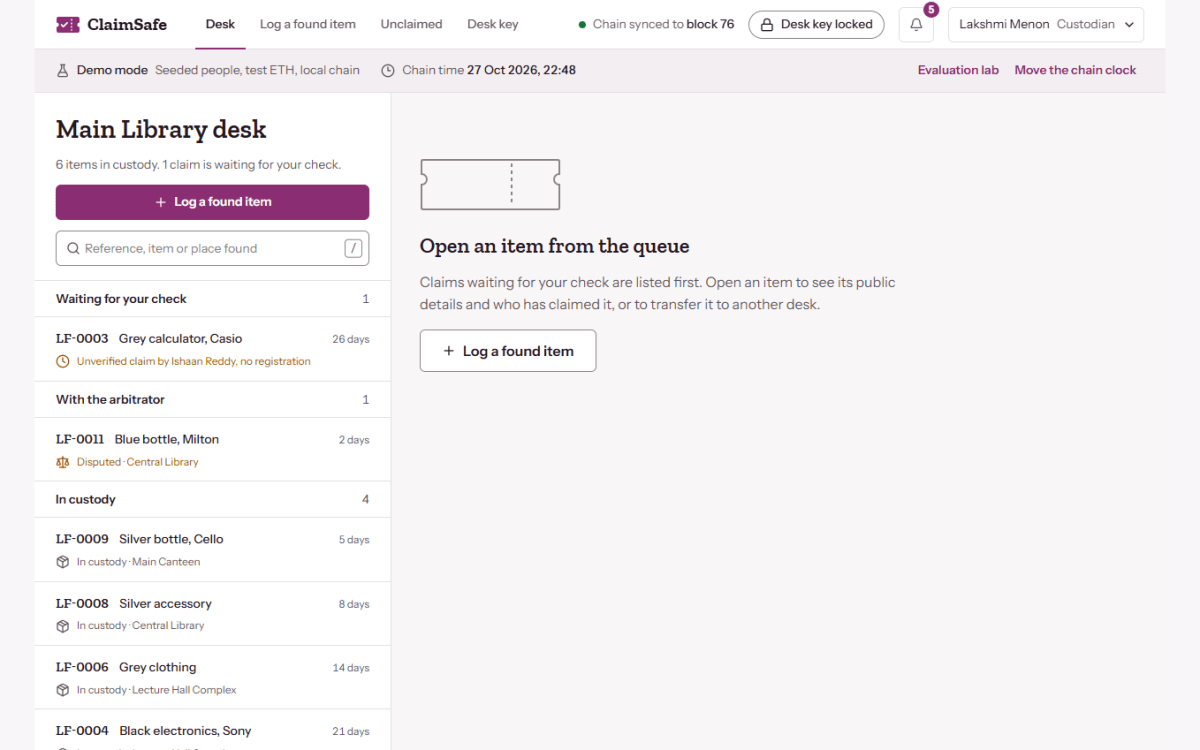Click the Main Library desk title
This screenshot has height=750, width=1200.
pos(161,129)
